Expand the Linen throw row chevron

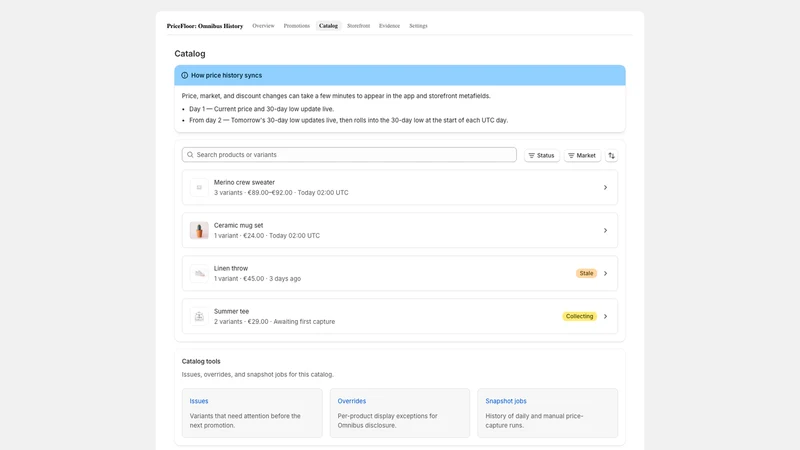point(606,273)
